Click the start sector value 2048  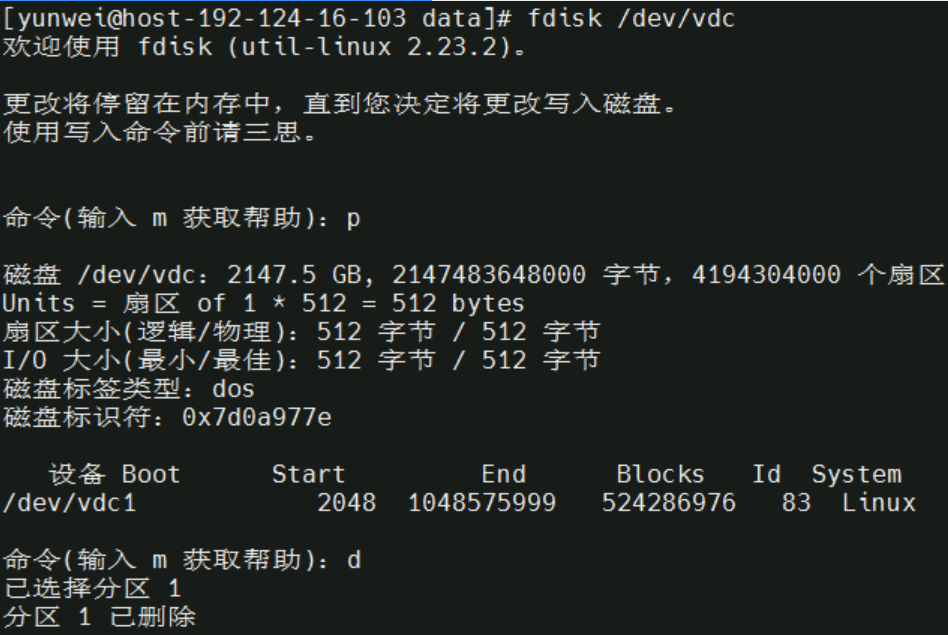tap(346, 503)
